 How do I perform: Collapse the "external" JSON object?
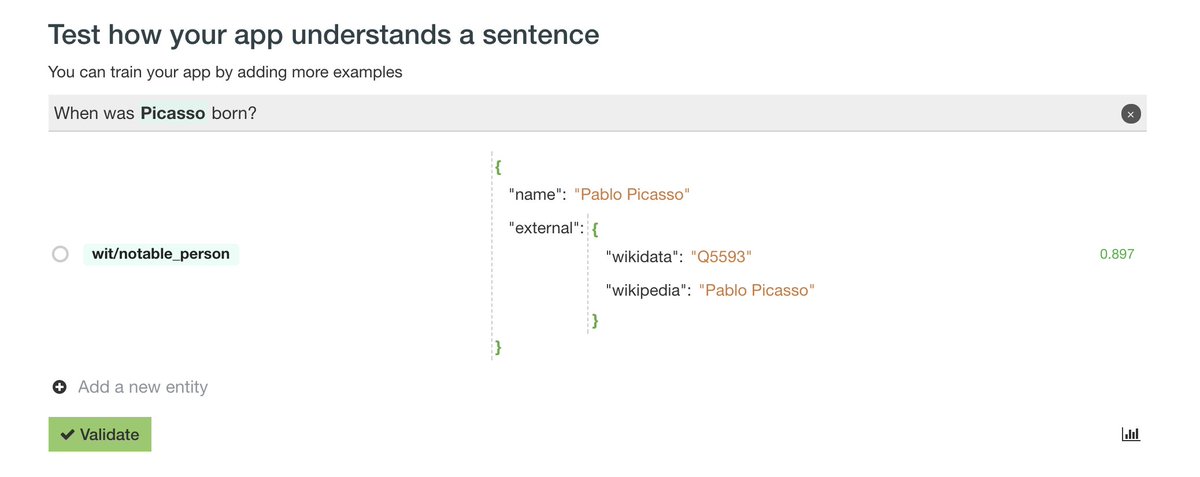(x=596, y=228)
